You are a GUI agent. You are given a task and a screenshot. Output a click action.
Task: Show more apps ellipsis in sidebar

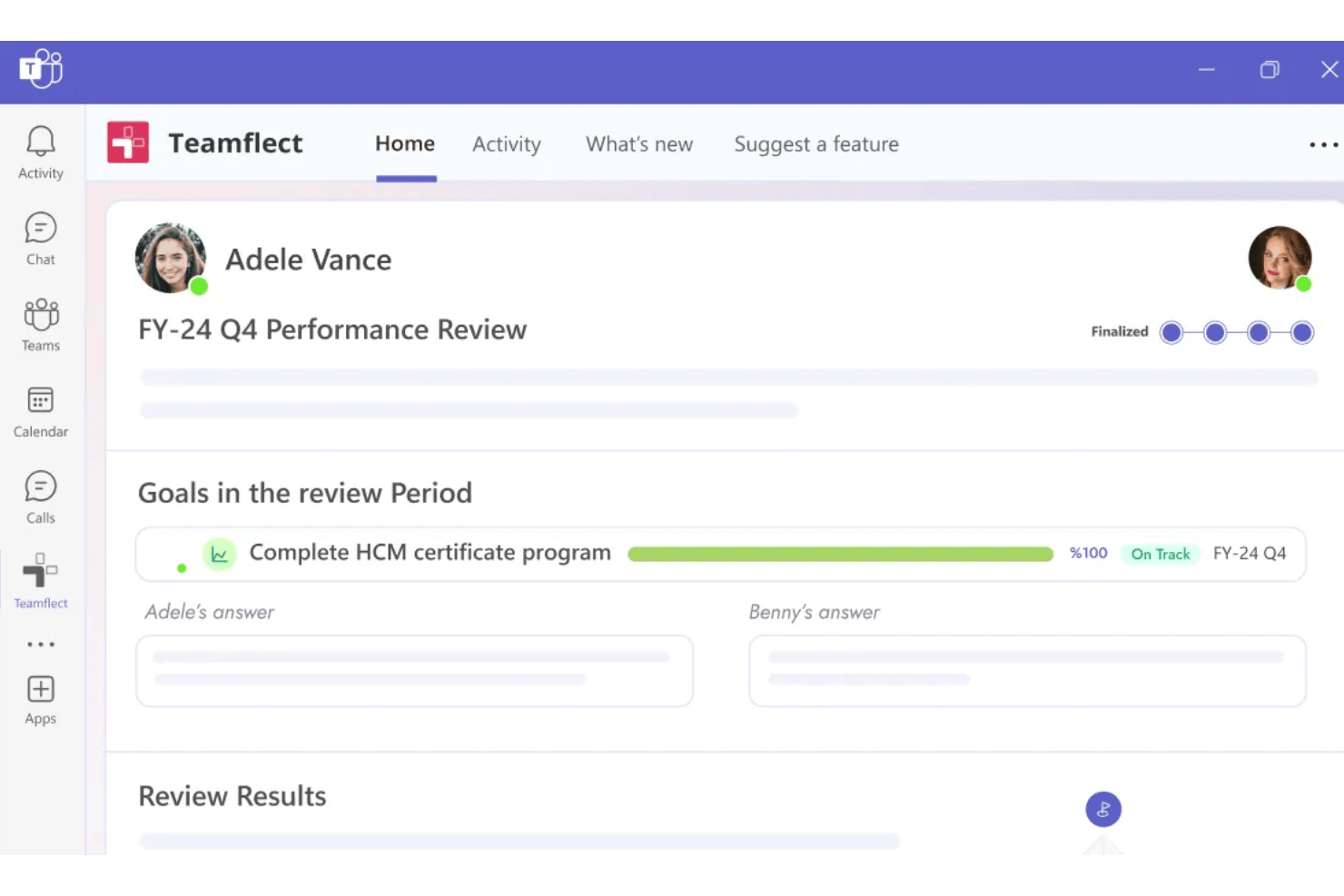coord(41,645)
